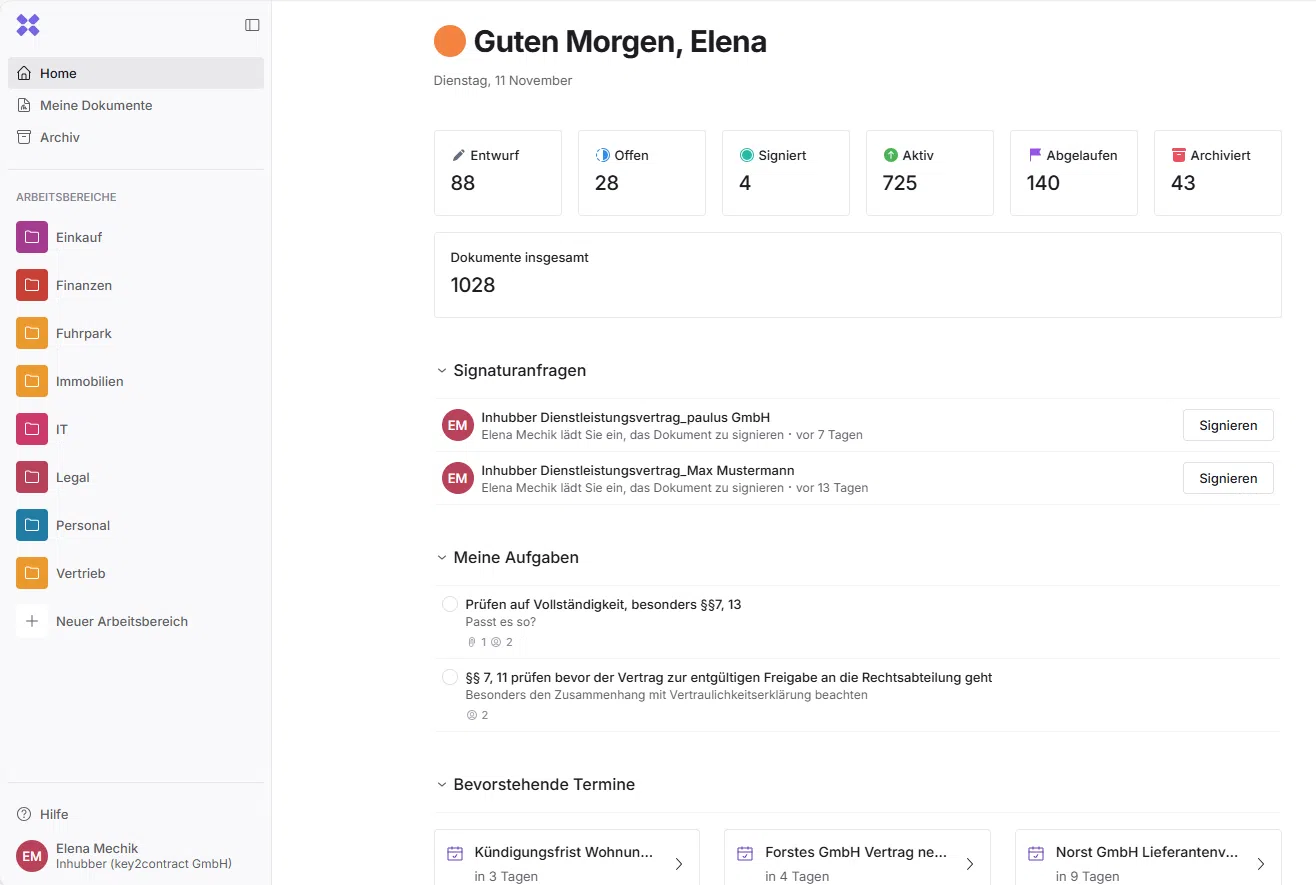This screenshot has width=1316, height=885.
Task: Collapse the Meine Aufgaben section
Action: (x=442, y=558)
